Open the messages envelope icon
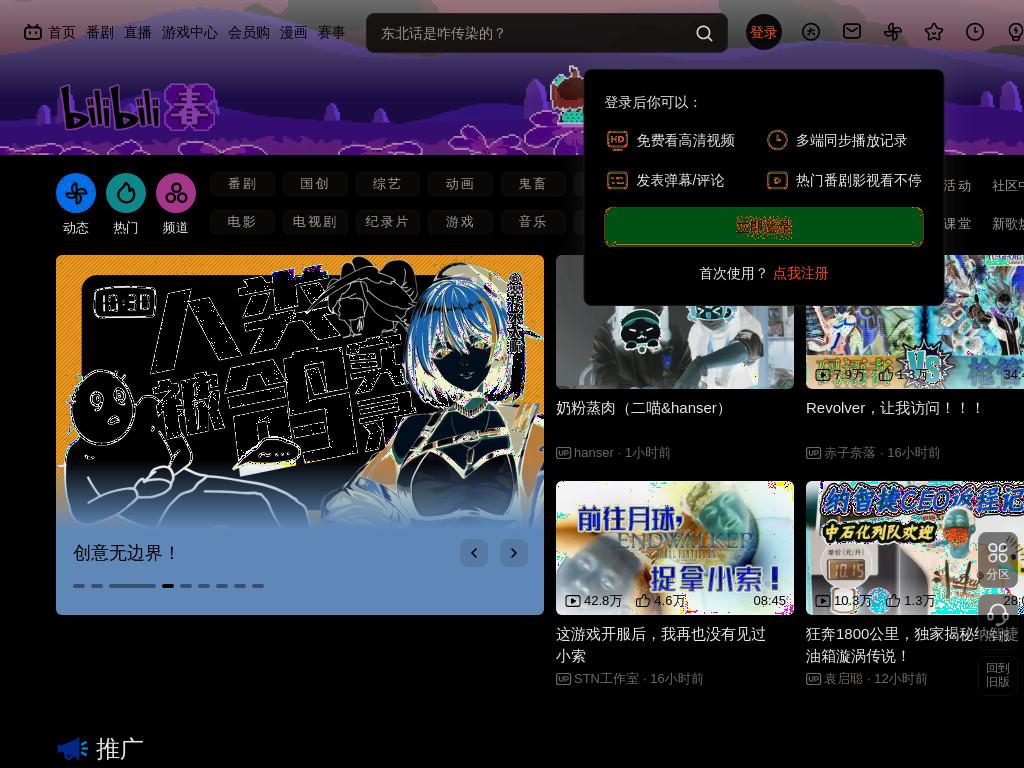 point(852,31)
